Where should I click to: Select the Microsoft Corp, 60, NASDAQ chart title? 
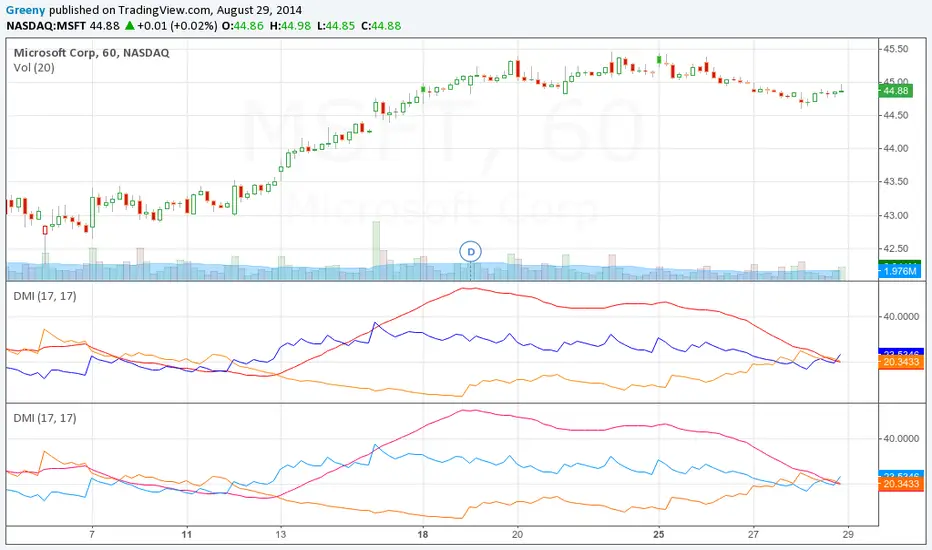(x=92, y=52)
